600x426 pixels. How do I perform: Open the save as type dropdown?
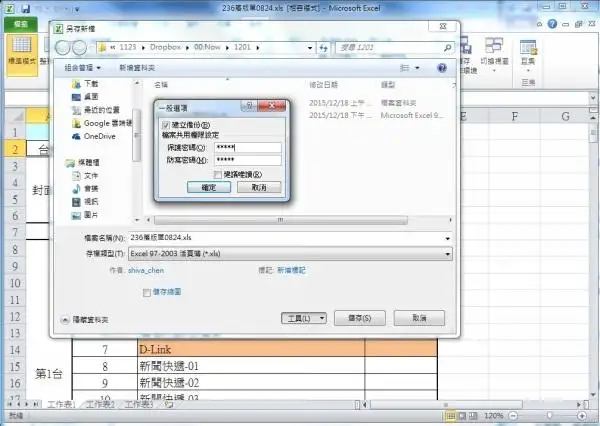[x=290, y=254]
